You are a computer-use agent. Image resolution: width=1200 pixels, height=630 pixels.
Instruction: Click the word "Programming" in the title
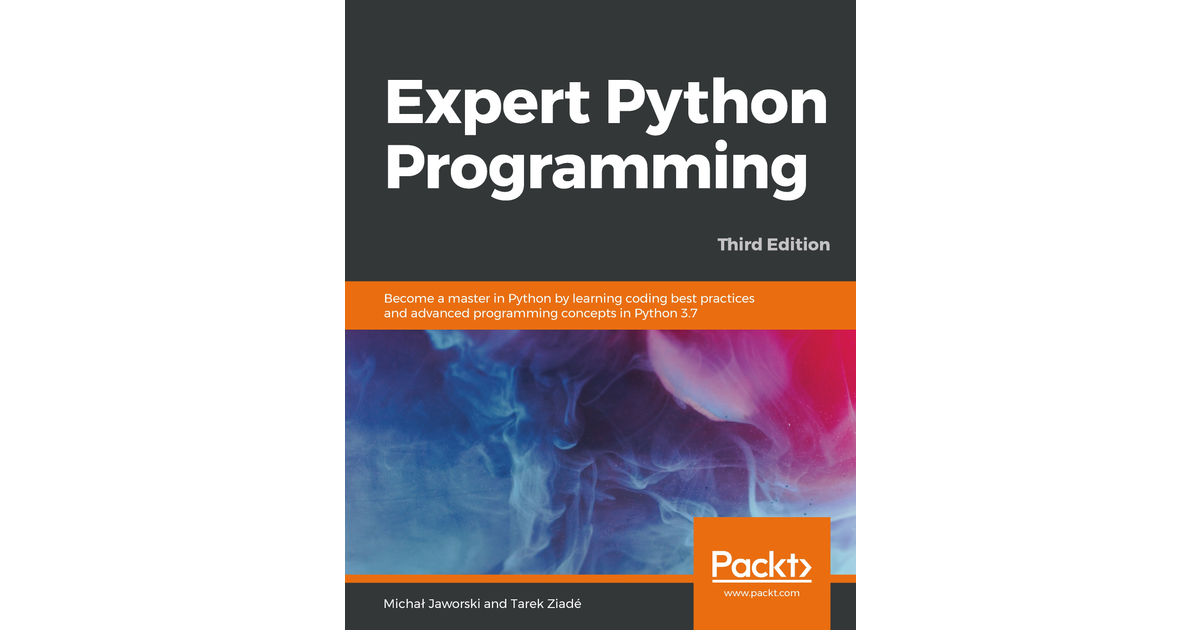click(x=596, y=170)
